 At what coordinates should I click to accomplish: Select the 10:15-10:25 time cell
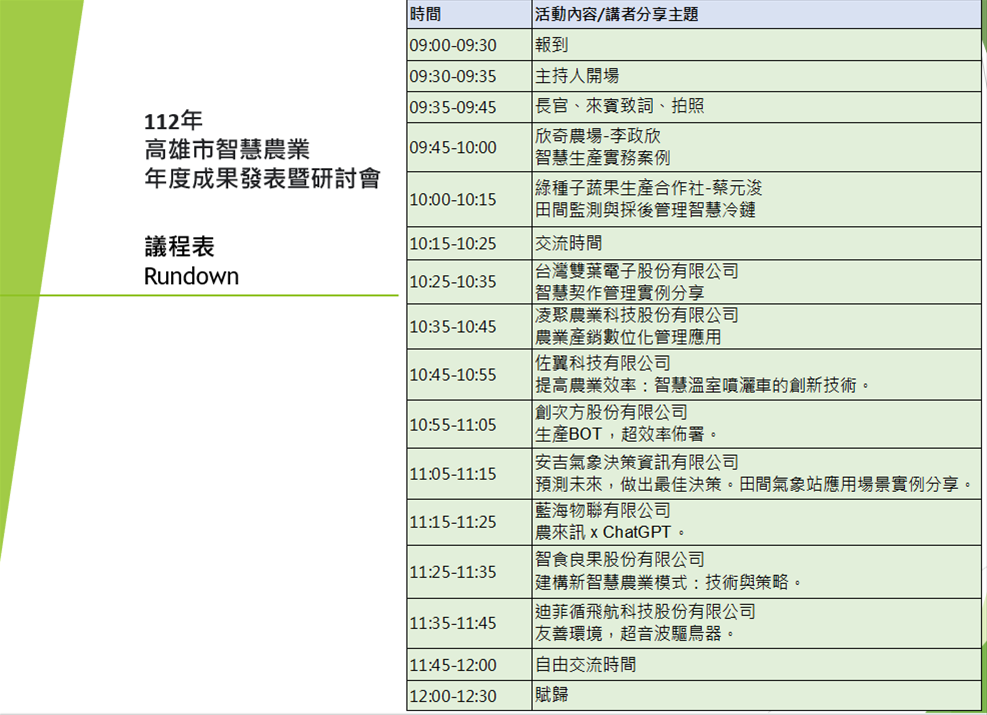click(469, 243)
